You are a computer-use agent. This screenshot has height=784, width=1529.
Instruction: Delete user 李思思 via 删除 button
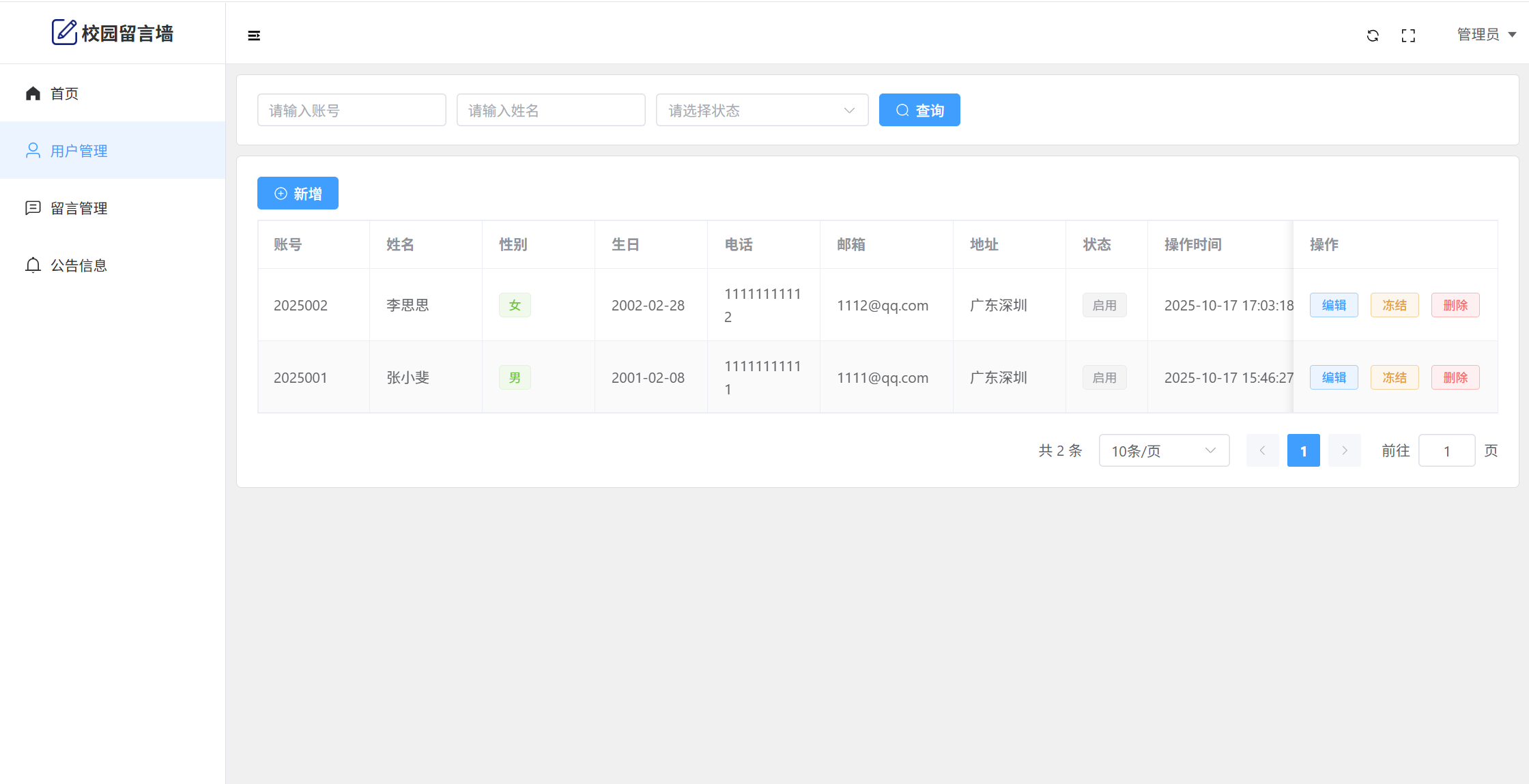click(x=1455, y=305)
